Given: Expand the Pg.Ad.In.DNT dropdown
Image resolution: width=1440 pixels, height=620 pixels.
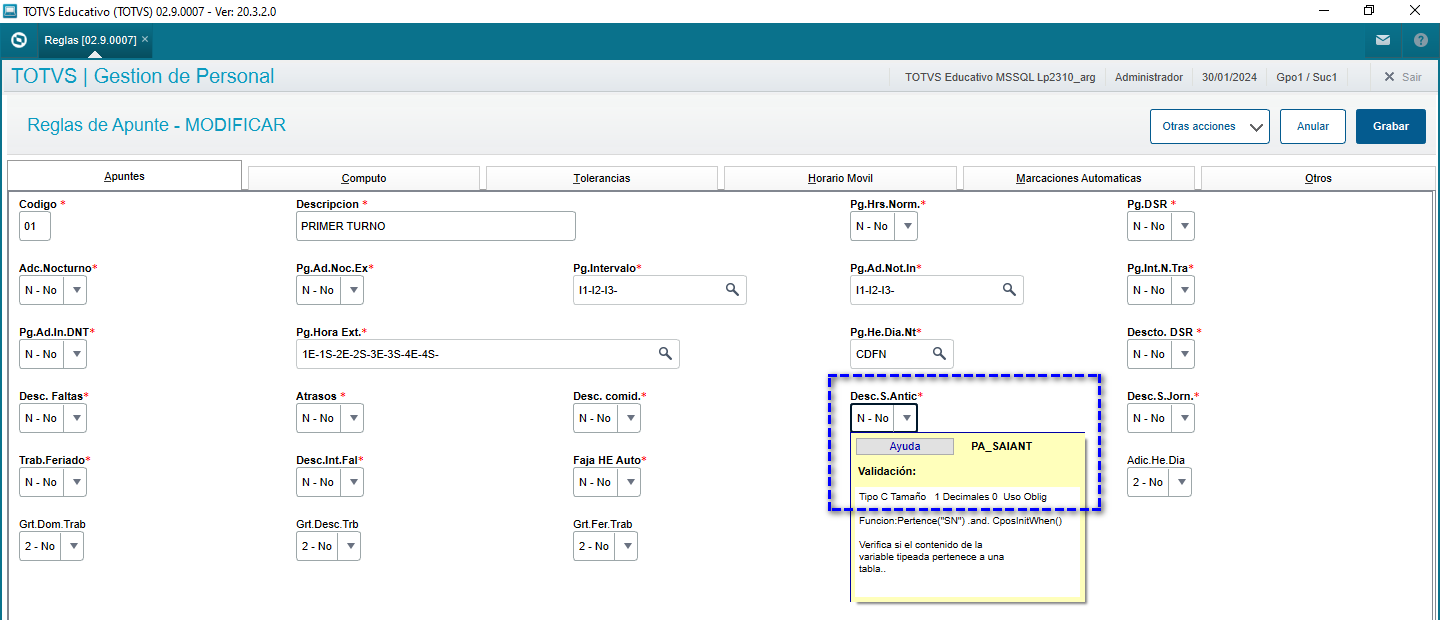Looking at the screenshot, I should coord(75,354).
